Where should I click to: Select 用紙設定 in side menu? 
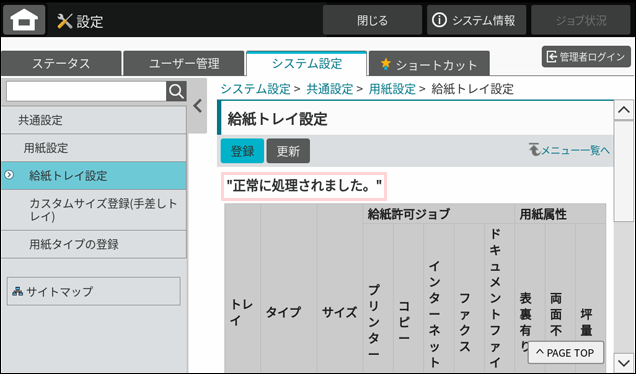coord(94,148)
